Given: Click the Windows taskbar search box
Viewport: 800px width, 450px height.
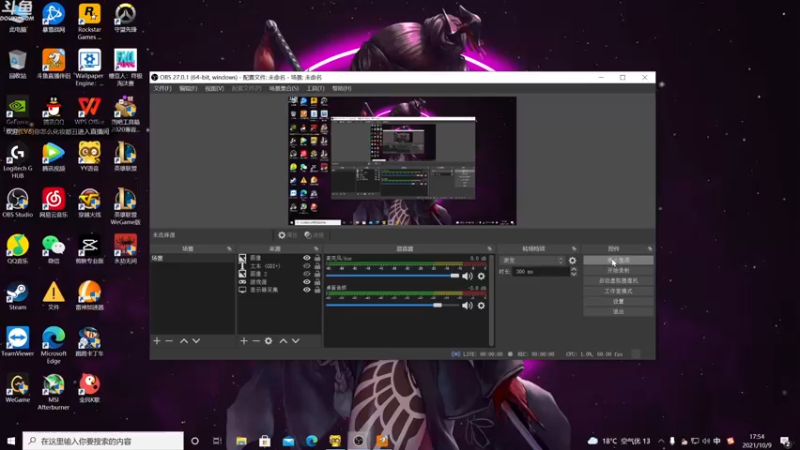Looking at the screenshot, I should pyautogui.click(x=103, y=441).
